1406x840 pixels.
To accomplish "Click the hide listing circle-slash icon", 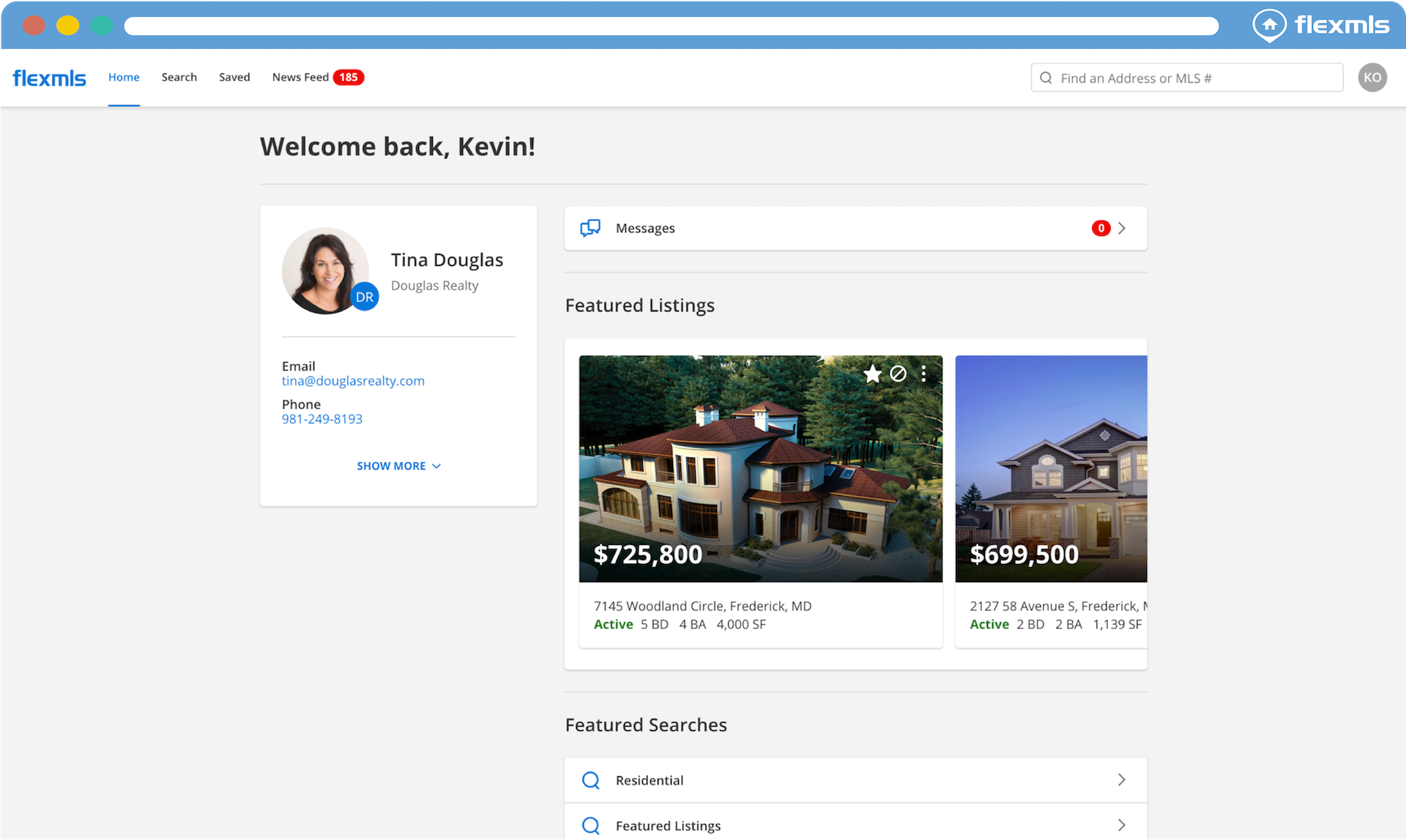I will coord(898,374).
